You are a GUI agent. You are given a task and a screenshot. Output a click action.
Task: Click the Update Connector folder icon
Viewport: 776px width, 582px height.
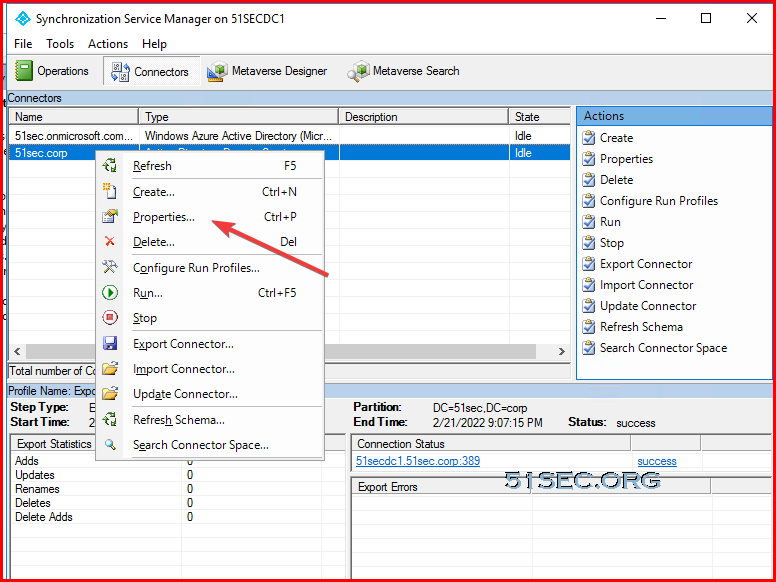pos(110,394)
